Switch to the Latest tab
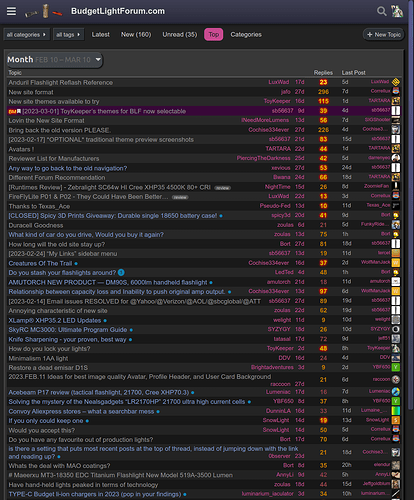 [x=101, y=35]
